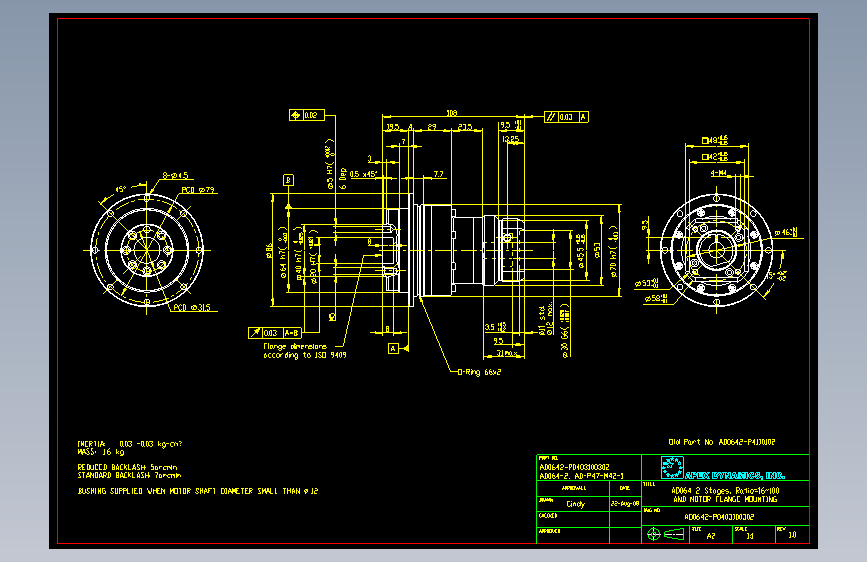The width and height of the screenshot is (867, 562).
Task: Click the drawn-by name 'Cindy'
Action: click(x=576, y=504)
